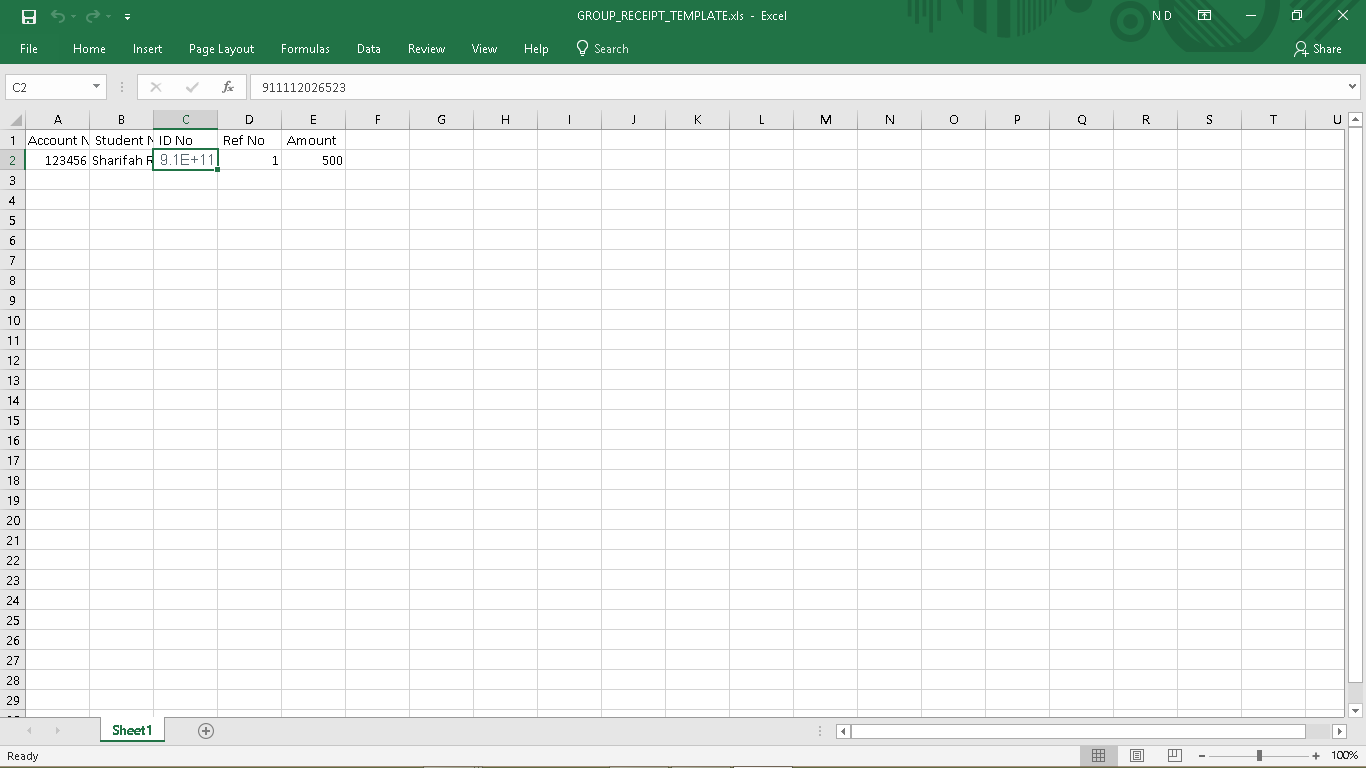
Task: Click the N D user account label
Action: 1162,16
